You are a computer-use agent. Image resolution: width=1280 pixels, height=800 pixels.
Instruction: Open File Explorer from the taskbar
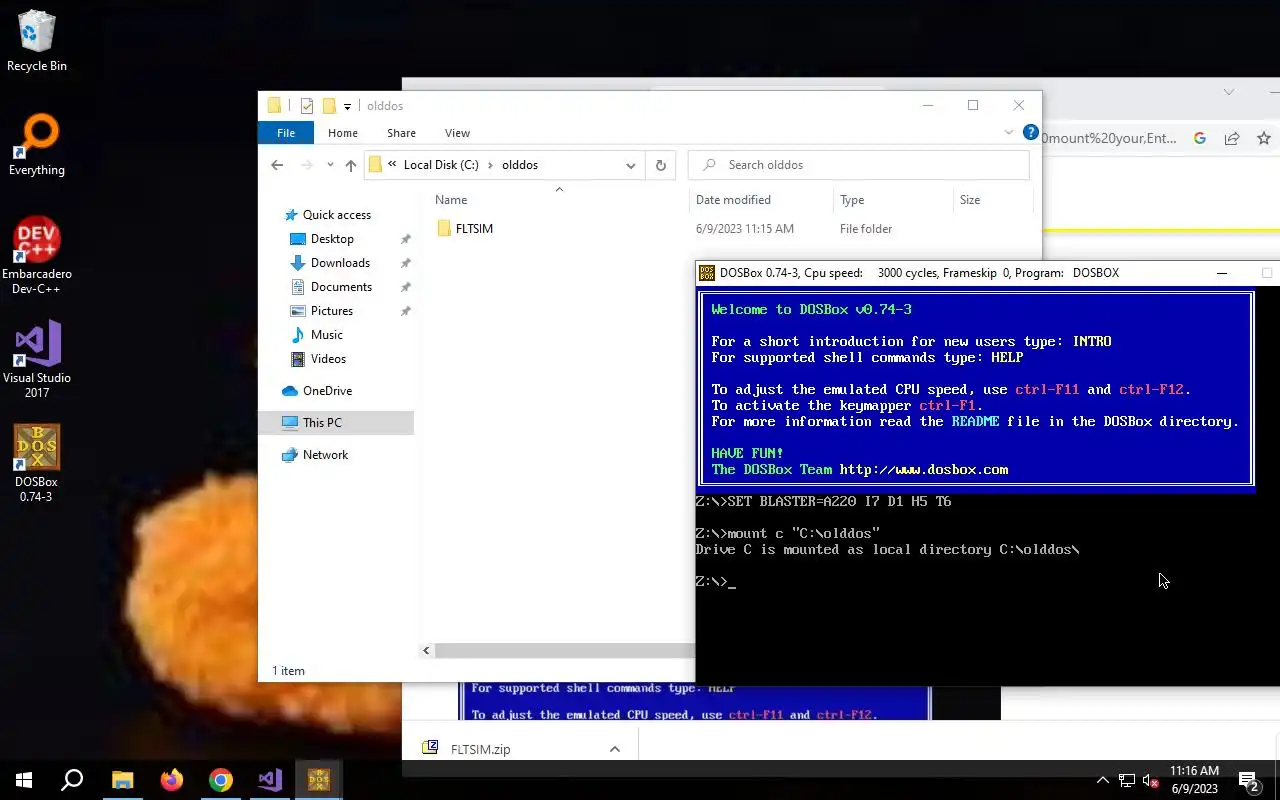tap(122, 780)
